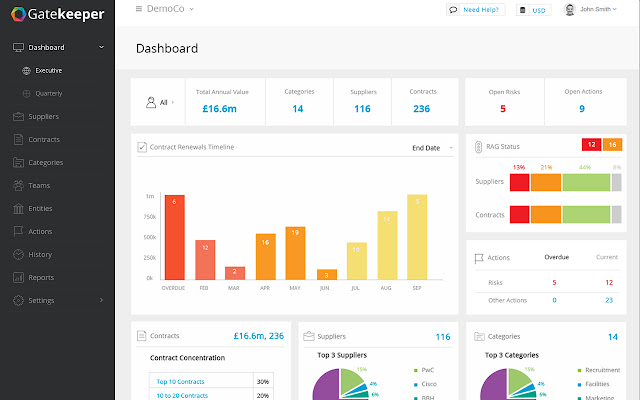The image size is (640, 400).
Task: Go to Contracts in the sidebar
Action: coord(44,140)
